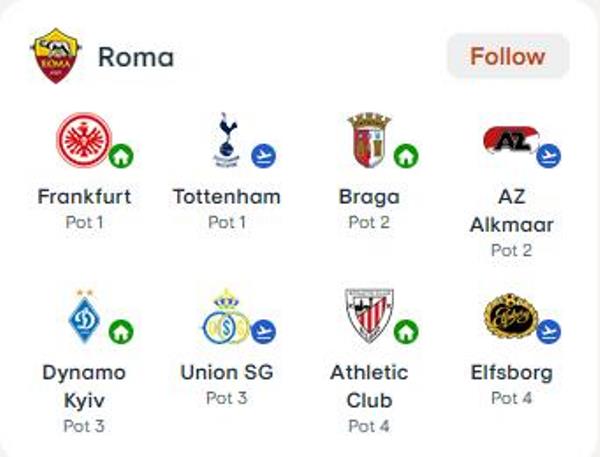Open the Braga club crest
600x457 pixels.
point(369,140)
